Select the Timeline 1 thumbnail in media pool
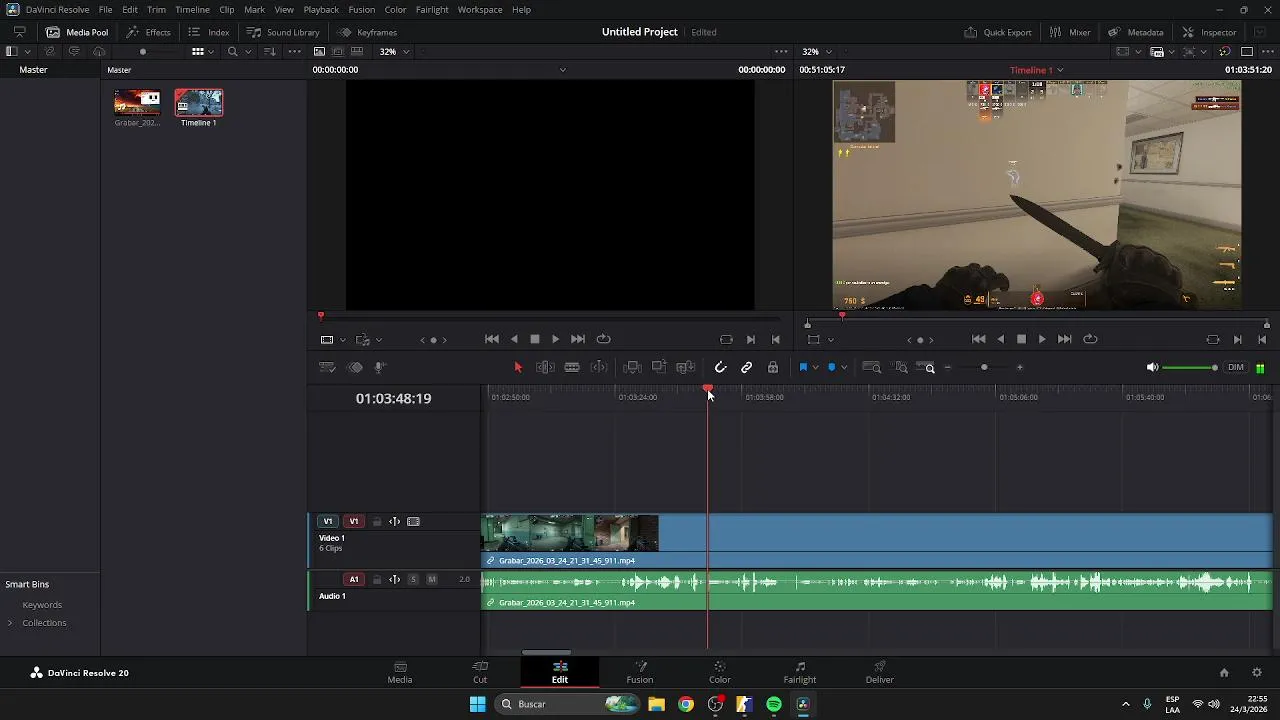 pos(199,103)
